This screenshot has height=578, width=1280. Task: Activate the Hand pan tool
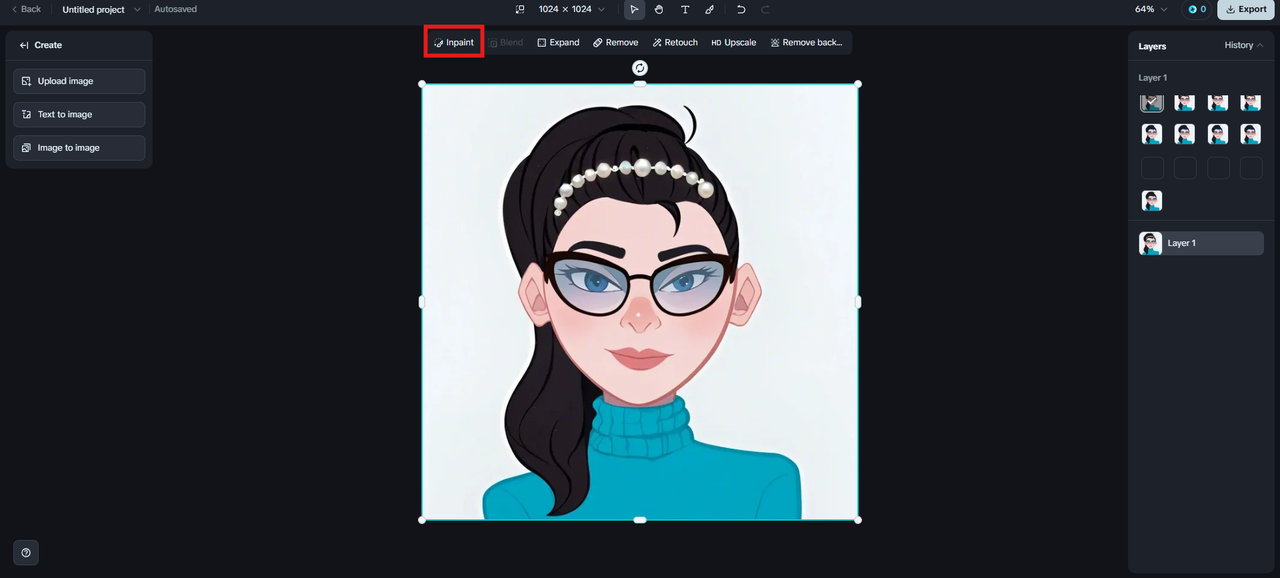[659, 9]
